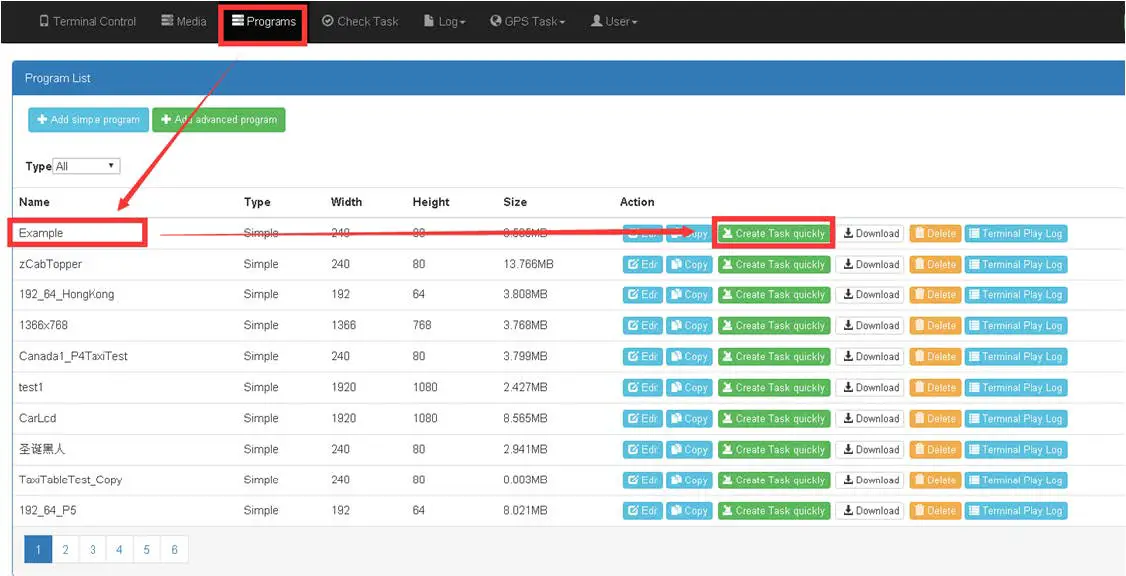This screenshot has width=1126, height=576.
Task: Create Task quickly for Example program
Action: (x=773, y=234)
